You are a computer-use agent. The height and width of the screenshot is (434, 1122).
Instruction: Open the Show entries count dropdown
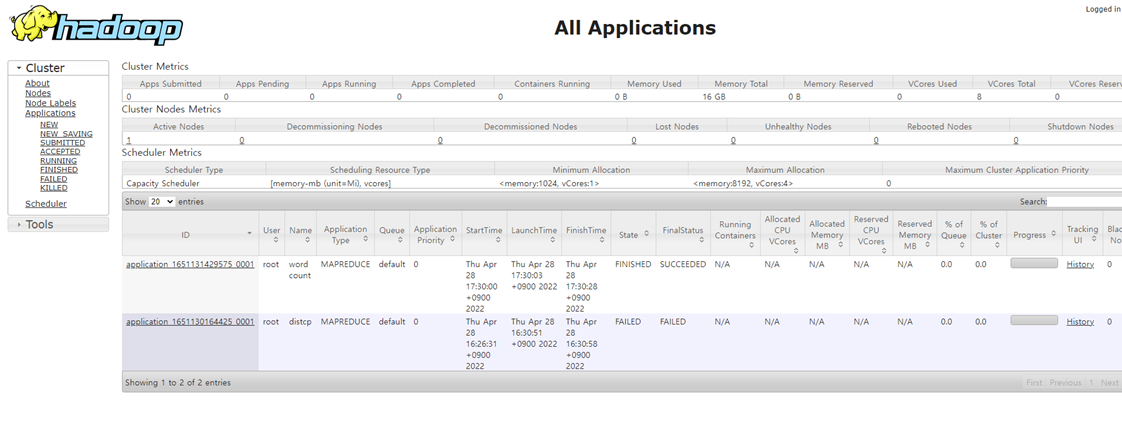point(162,202)
